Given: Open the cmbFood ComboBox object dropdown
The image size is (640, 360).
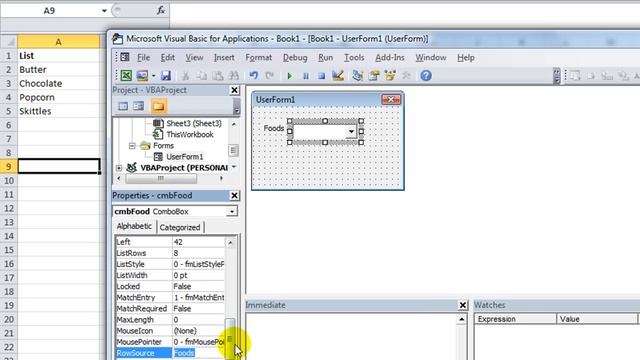Looking at the screenshot, I should point(232,211).
